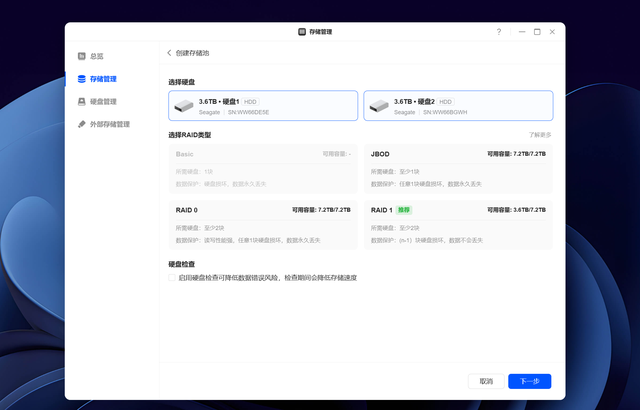This screenshot has width=640, height=410.
Task: Click the hard drive image of 硬盘2
Action: [379, 106]
